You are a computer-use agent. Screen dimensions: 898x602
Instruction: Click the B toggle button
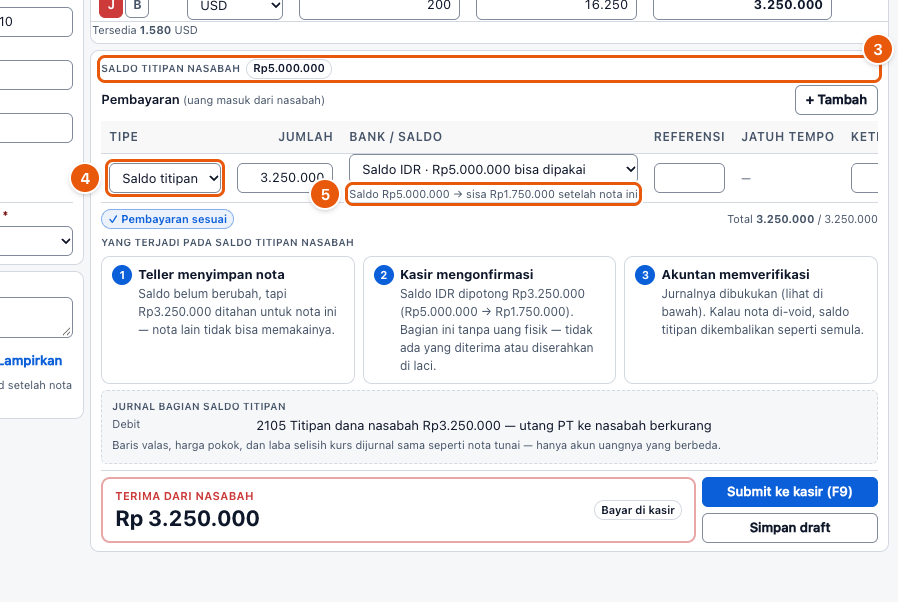(x=137, y=7)
